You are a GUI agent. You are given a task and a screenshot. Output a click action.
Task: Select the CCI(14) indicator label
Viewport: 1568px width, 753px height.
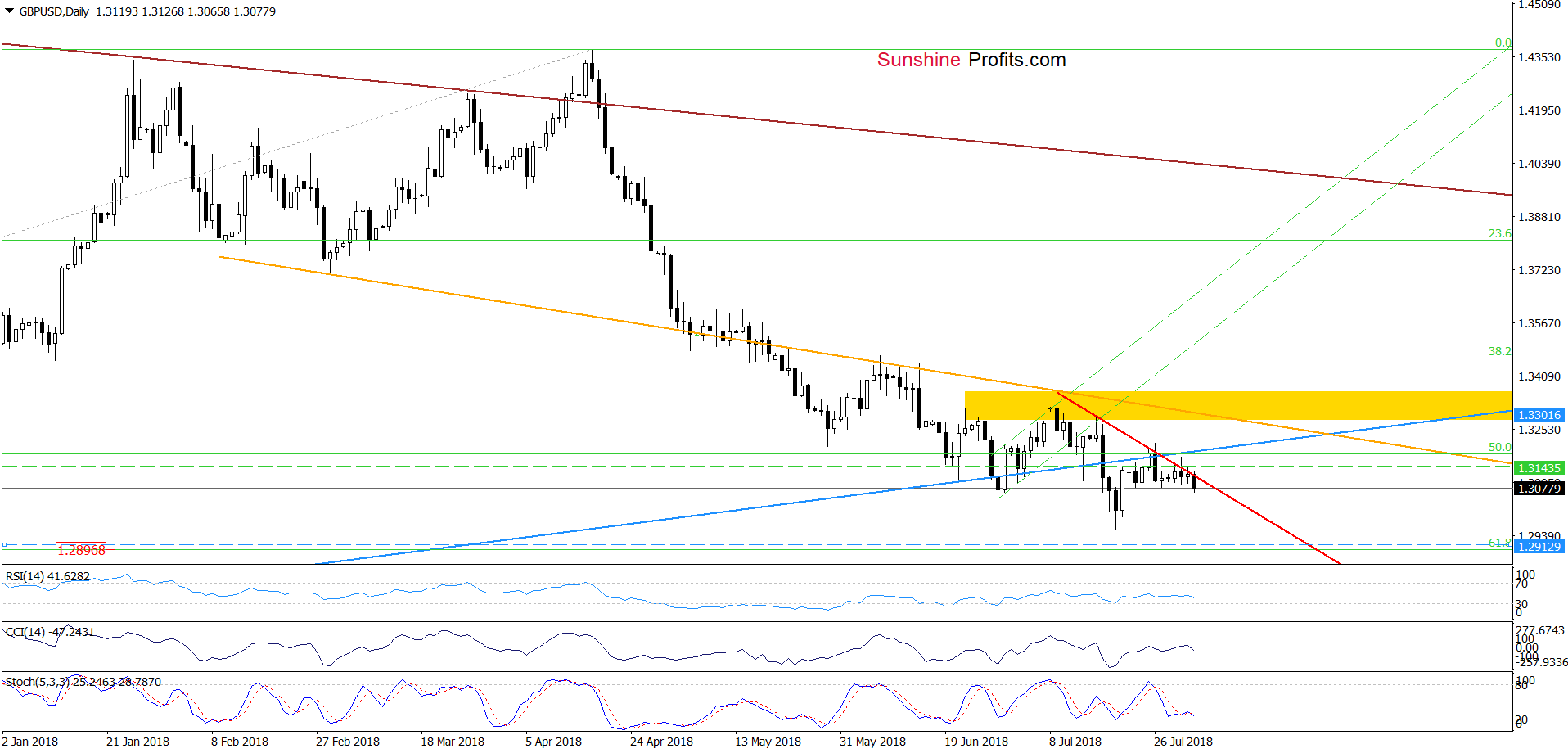pyautogui.click(x=50, y=632)
